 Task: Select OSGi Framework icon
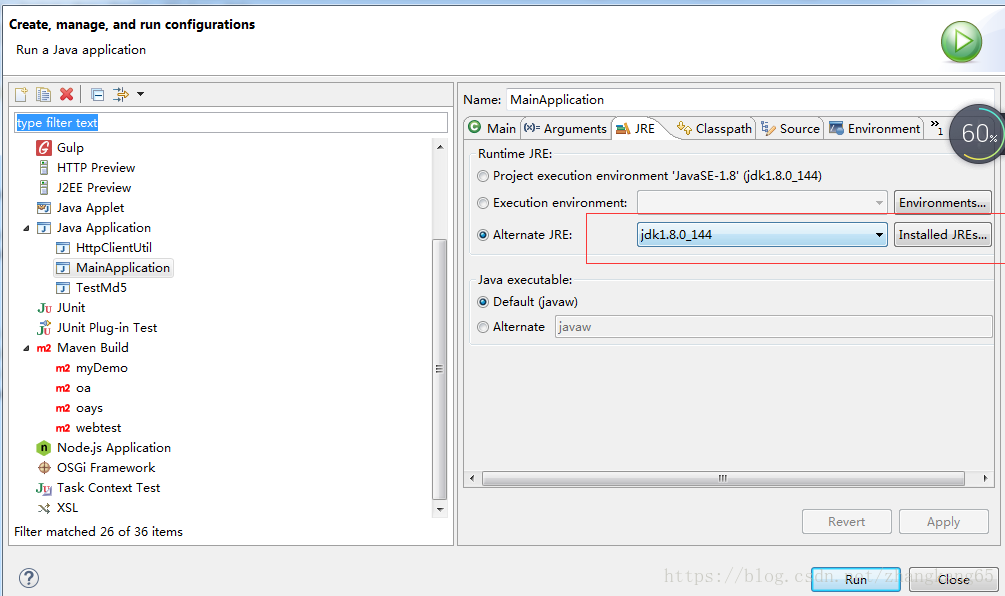tap(44, 468)
